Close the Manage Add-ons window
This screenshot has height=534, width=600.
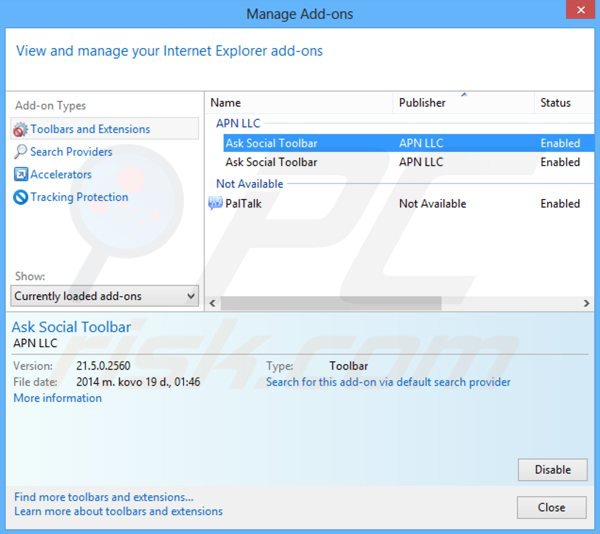[x=580, y=9]
